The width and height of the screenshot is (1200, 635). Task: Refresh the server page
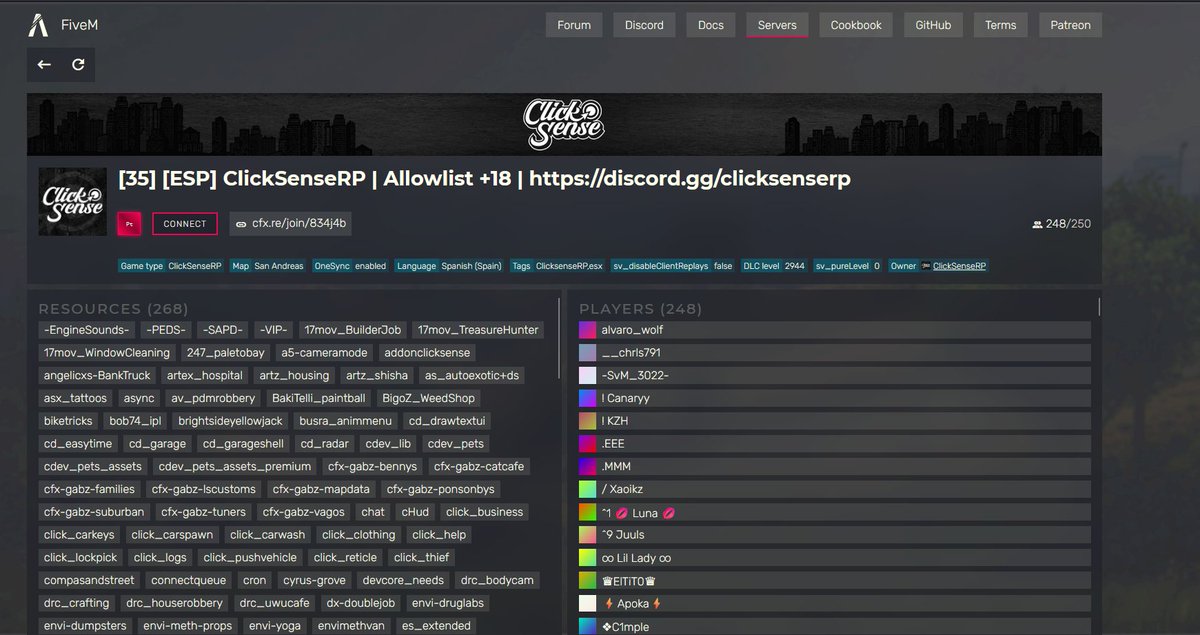pos(78,64)
